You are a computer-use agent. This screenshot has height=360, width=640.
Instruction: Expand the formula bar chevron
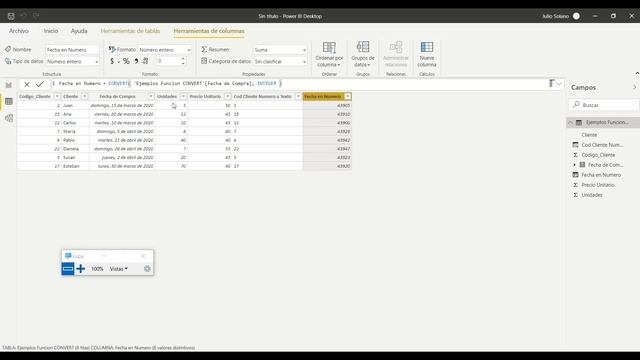pyautogui.click(x=559, y=84)
